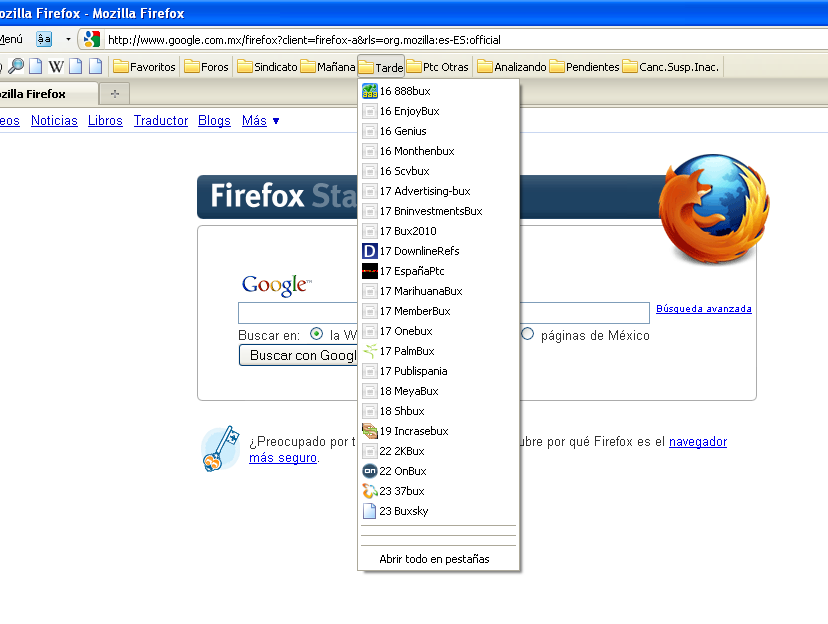Image resolution: width=828 pixels, height=624 pixels.
Task: Click the magnifying glass search toolbar icon
Action: point(16,66)
